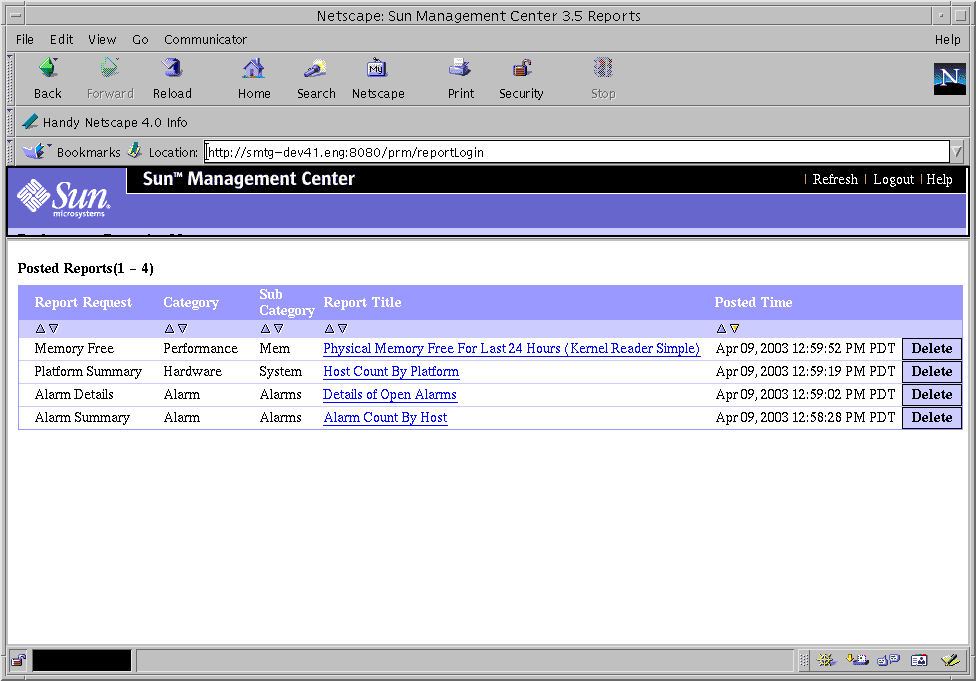Open the Edit menu

62,40
